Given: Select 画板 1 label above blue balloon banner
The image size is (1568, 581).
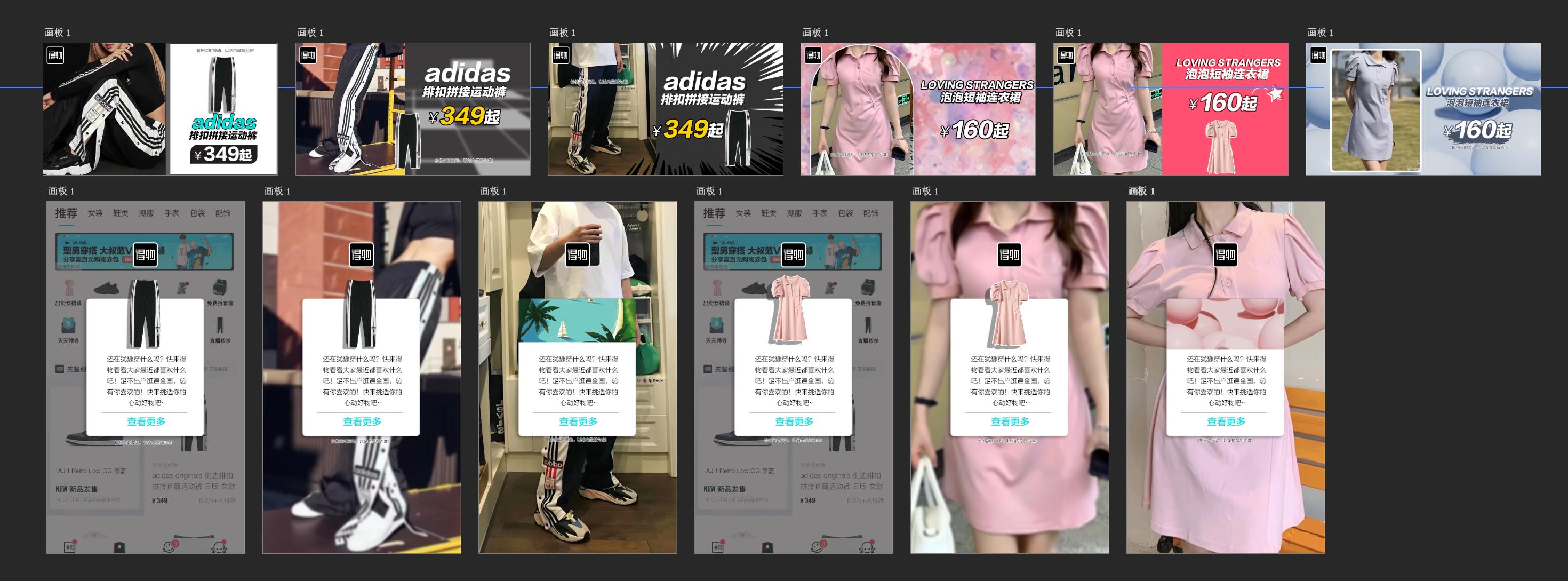Looking at the screenshot, I should tap(1320, 33).
